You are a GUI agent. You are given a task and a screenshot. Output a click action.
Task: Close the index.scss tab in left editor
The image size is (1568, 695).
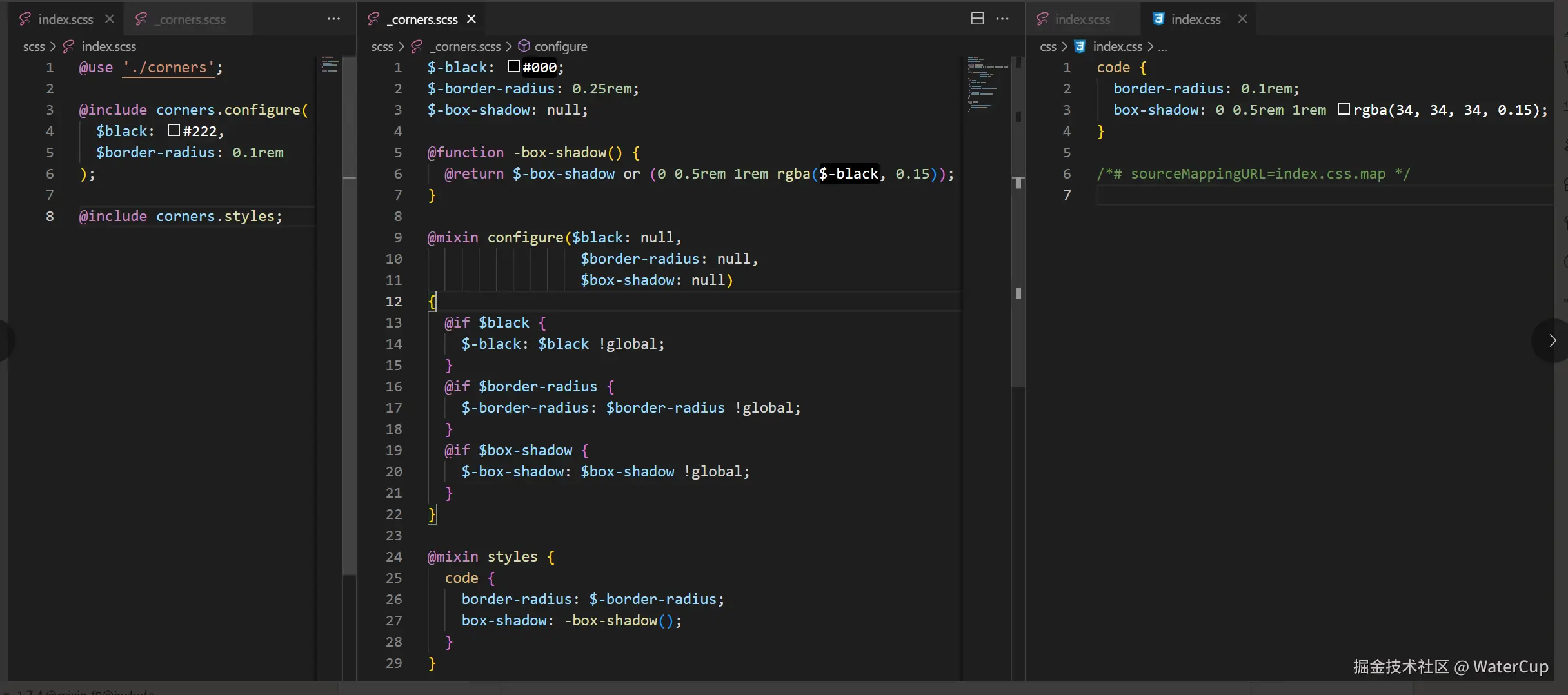tap(110, 19)
